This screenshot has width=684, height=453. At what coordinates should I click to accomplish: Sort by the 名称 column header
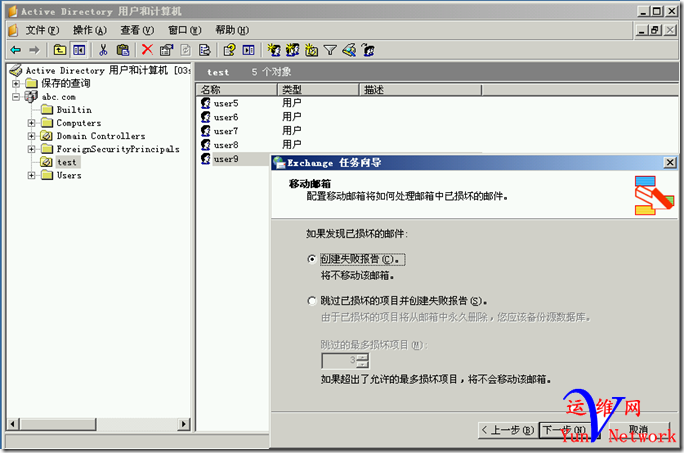236,90
